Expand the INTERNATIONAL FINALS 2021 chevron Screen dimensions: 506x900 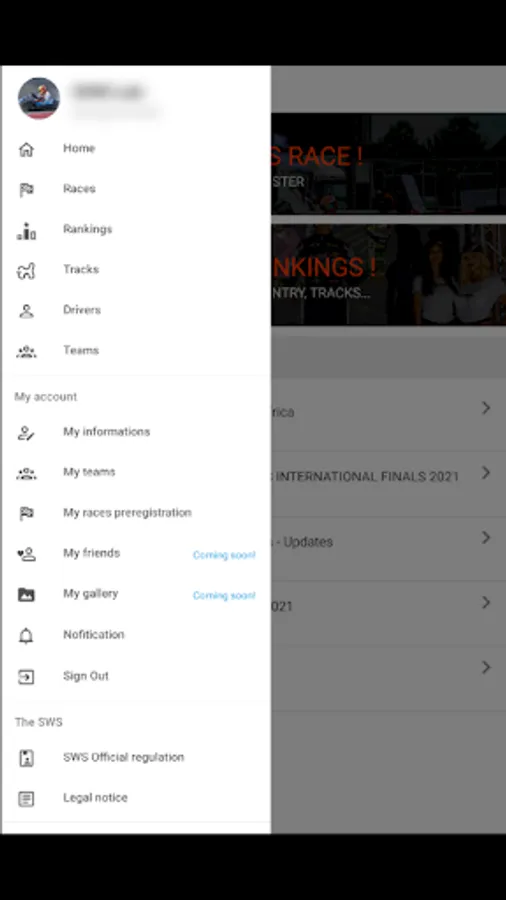[486, 473]
